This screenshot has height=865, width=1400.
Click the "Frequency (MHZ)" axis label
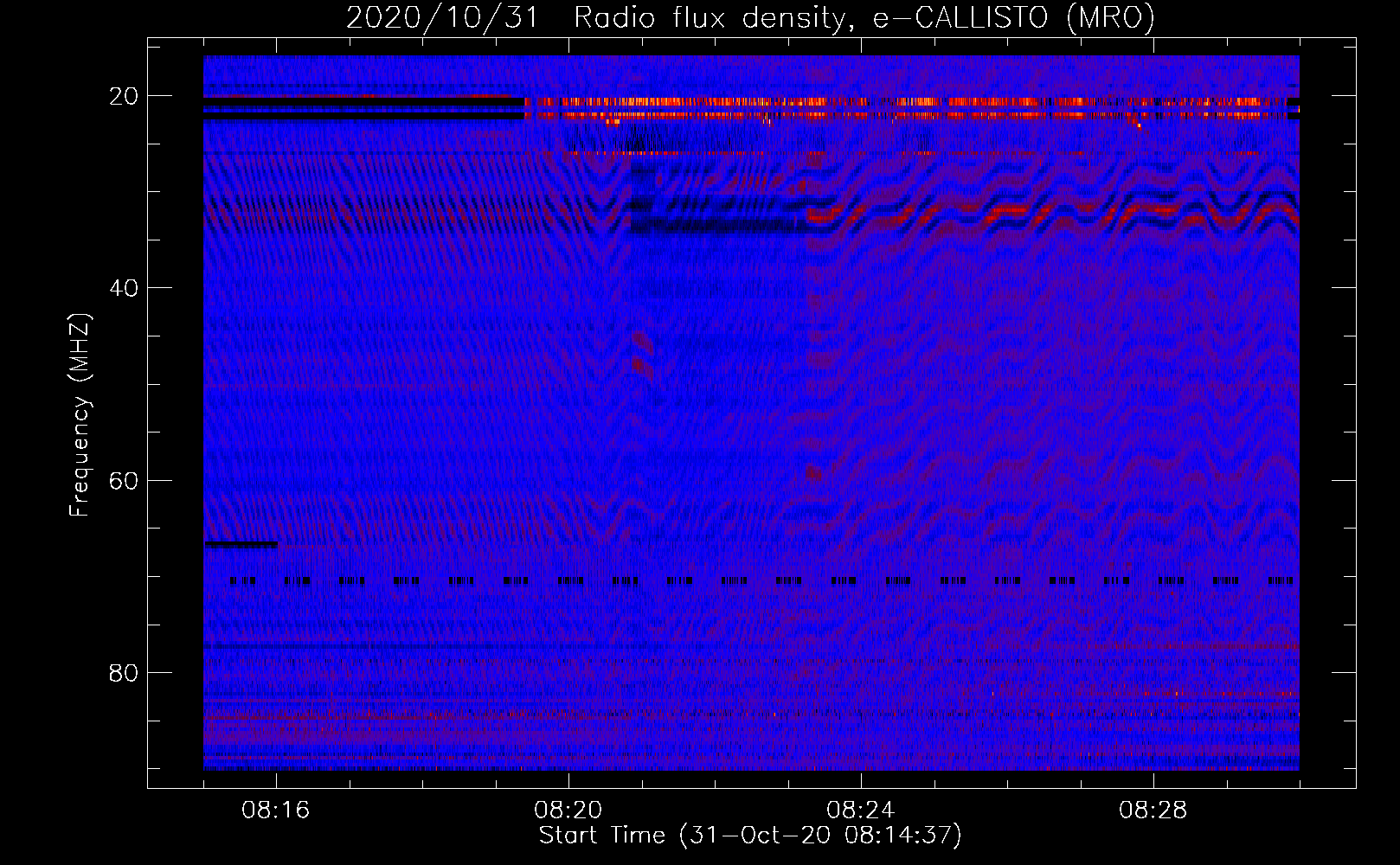tap(80, 414)
